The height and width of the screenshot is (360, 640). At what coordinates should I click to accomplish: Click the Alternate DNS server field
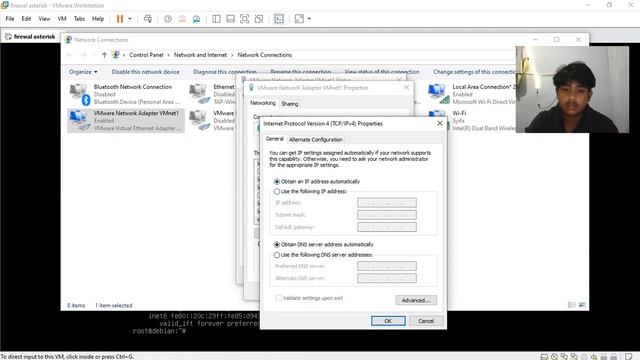(x=387, y=278)
